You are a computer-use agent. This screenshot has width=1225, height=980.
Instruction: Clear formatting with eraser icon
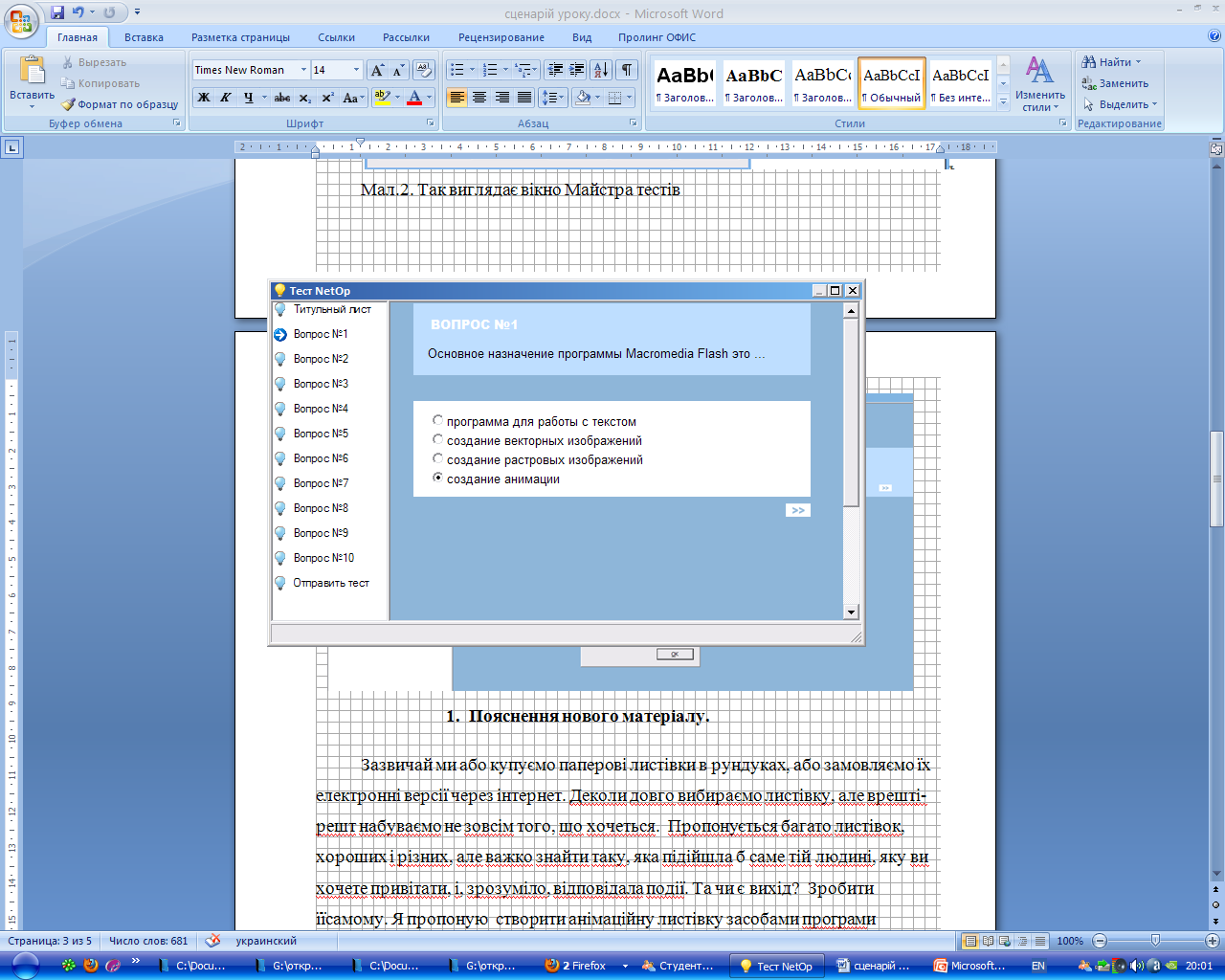[425, 70]
